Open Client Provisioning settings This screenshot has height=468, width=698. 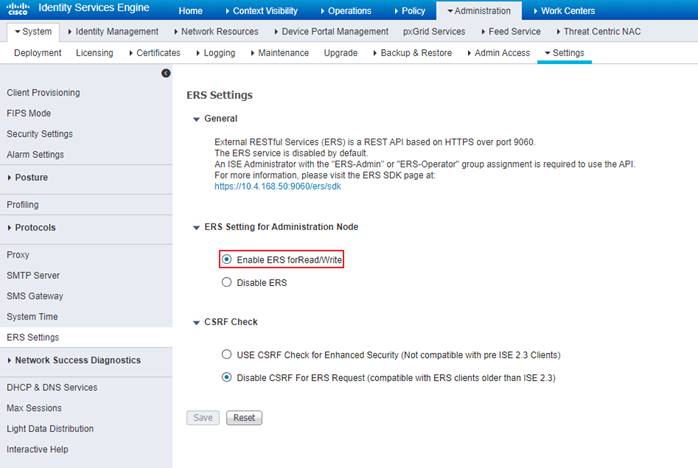click(43, 93)
